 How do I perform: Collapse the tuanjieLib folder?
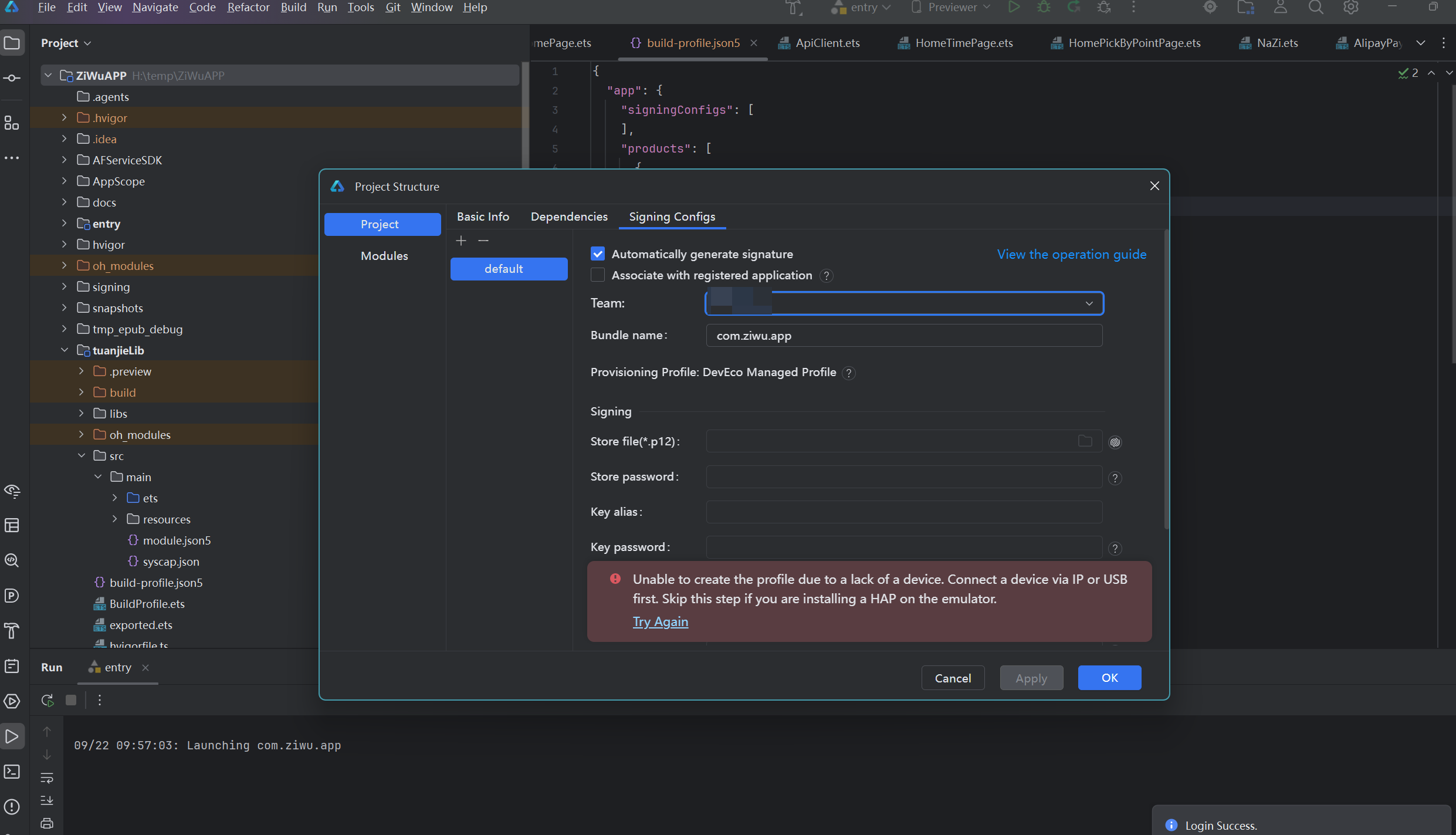[x=64, y=350]
